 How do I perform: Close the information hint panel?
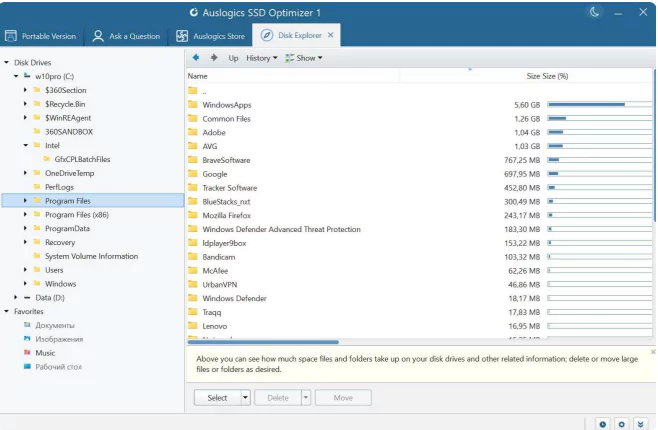[x=653, y=352]
